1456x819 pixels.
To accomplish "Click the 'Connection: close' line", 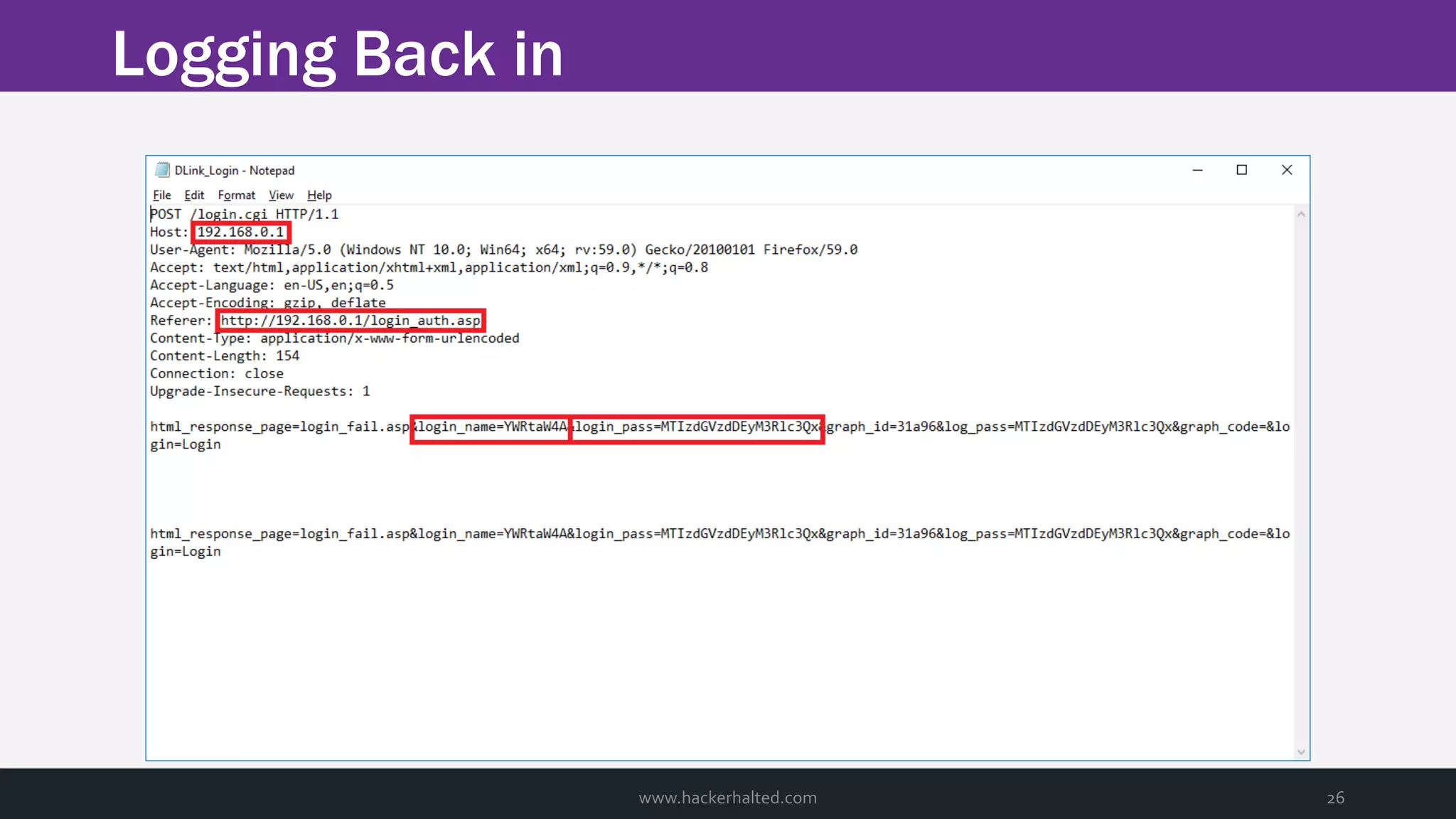I will click(x=217, y=373).
